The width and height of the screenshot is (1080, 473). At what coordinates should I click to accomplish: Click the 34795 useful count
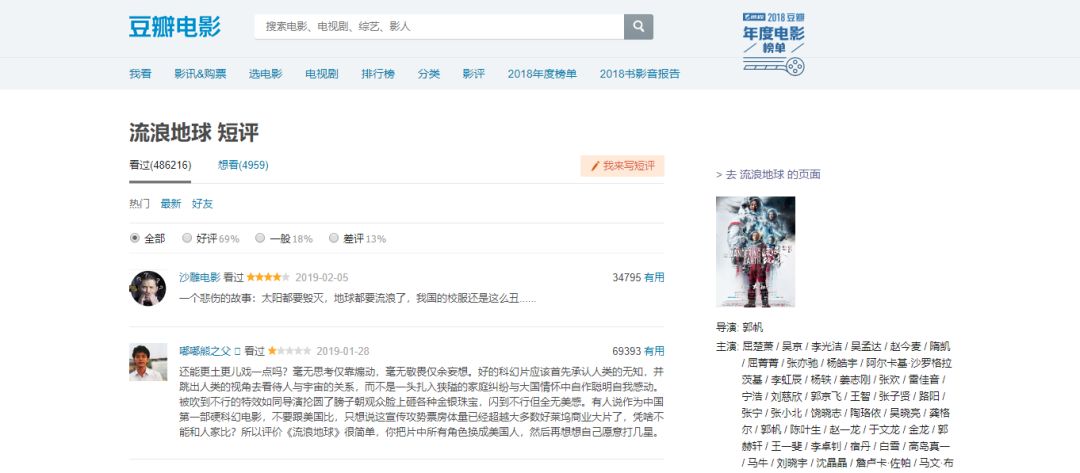pos(626,277)
